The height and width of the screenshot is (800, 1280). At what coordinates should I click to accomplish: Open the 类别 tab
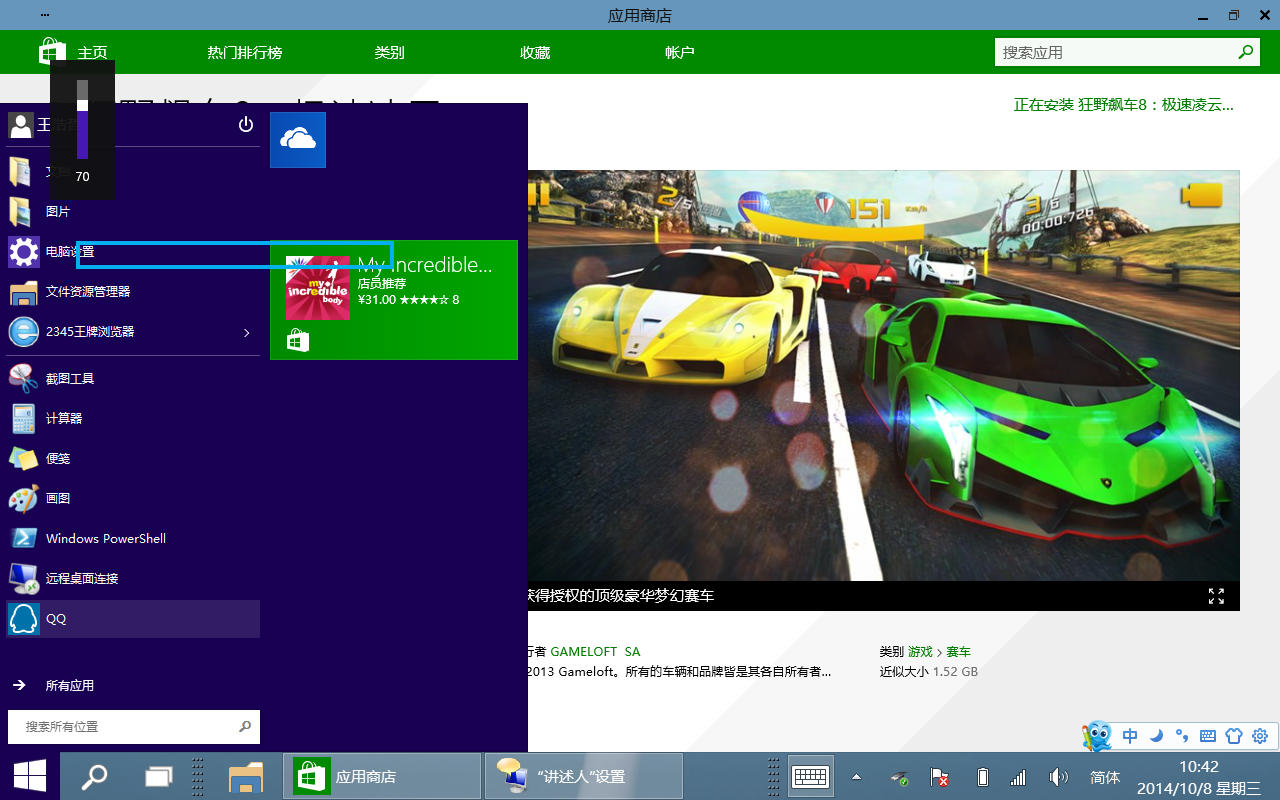[x=390, y=53]
